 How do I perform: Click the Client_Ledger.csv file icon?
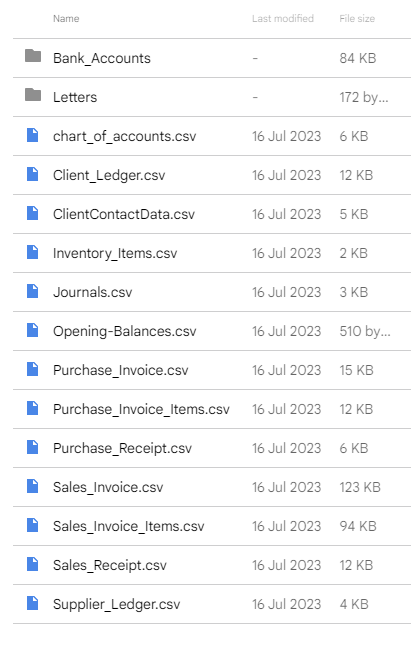pyautogui.click(x=32, y=174)
